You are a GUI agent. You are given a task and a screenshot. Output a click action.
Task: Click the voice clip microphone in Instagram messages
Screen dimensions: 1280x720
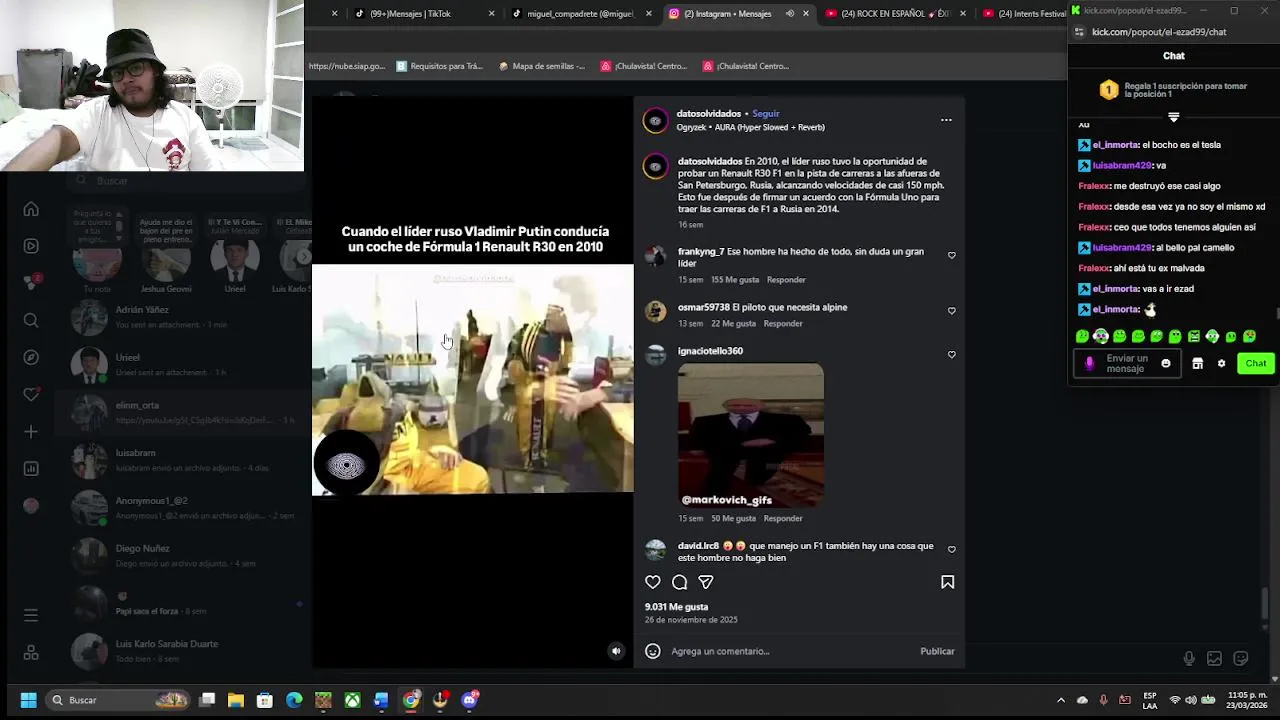(x=1188, y=659)
